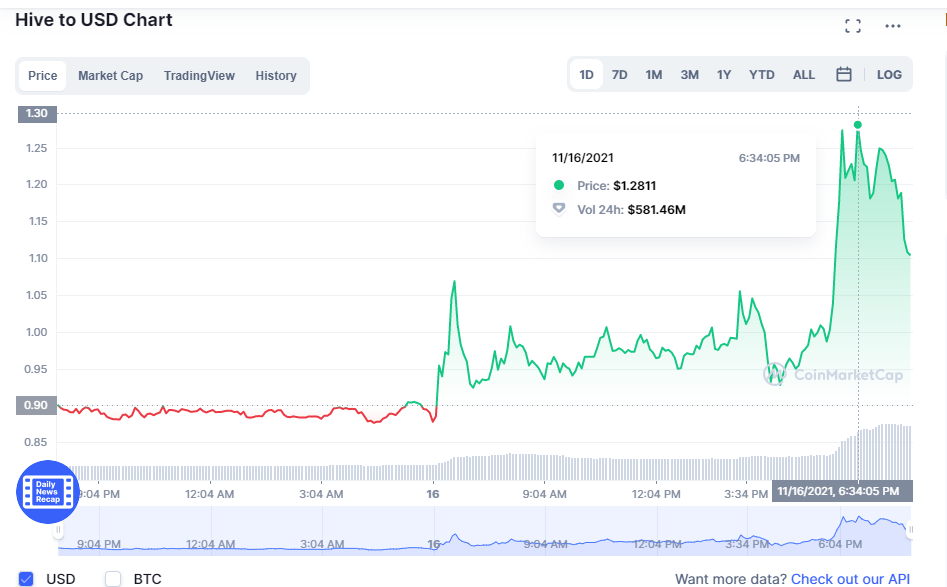The image size is (947, 587).
Task: Switch to the TradingView tab
Action: click(x=199, y=75)
